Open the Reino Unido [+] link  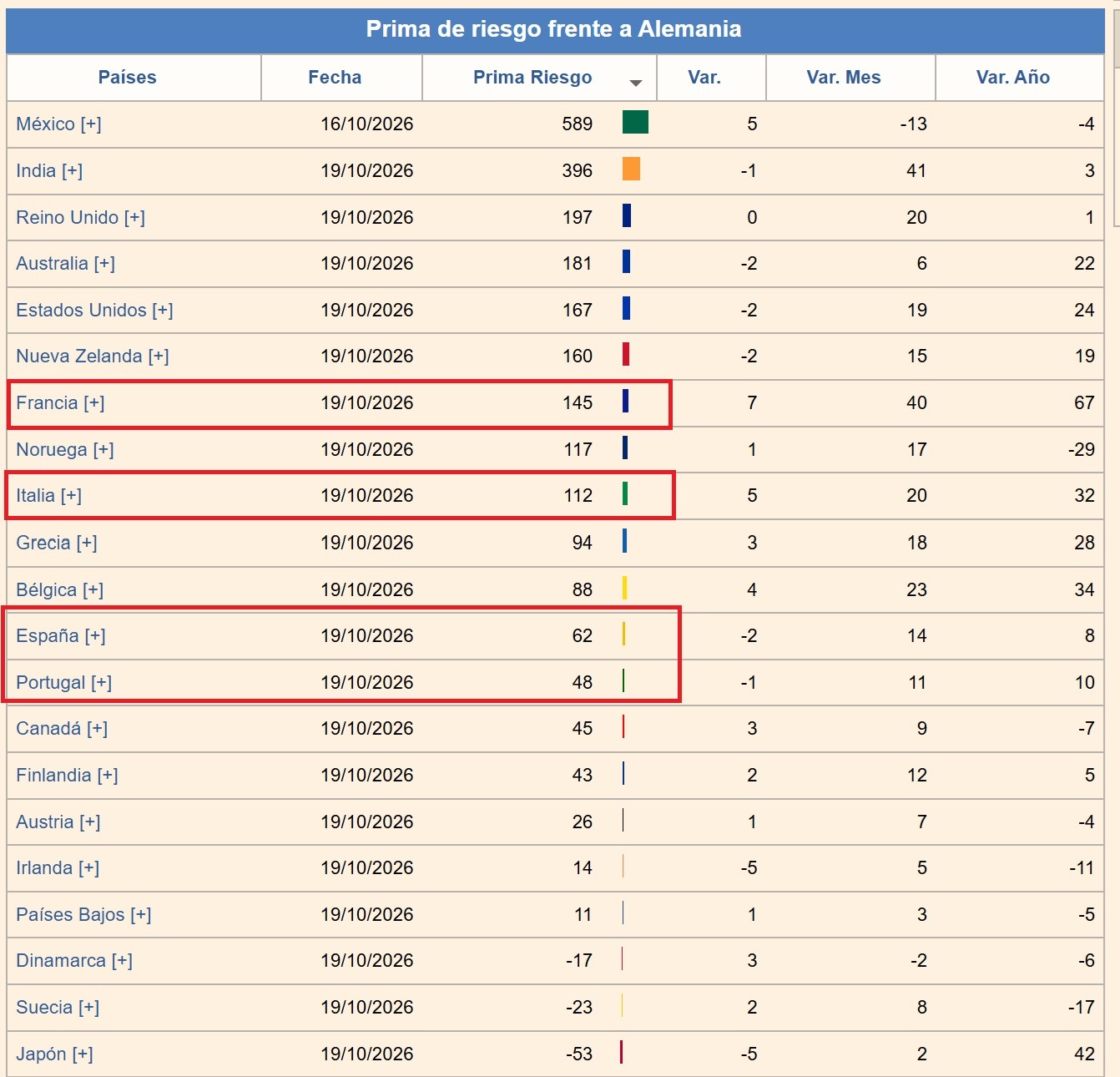click(81, 218)
